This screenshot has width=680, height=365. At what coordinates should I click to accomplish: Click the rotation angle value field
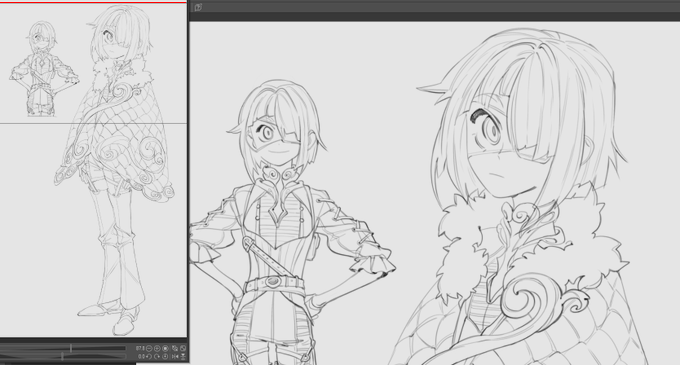click(x=141, y=356)
